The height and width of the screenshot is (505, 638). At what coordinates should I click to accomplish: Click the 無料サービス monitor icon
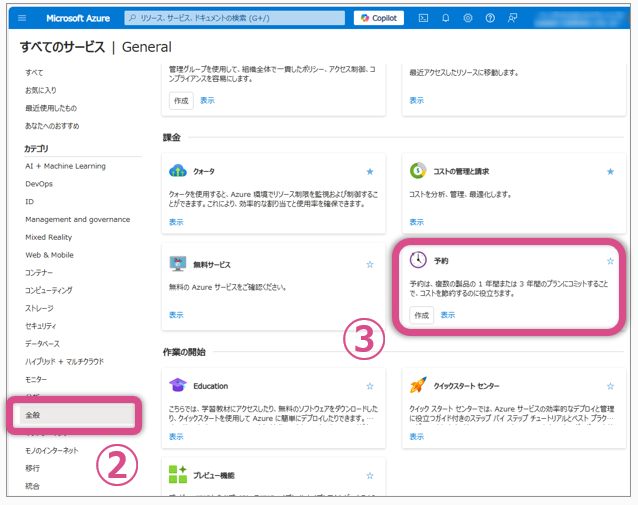click(178, 264)
